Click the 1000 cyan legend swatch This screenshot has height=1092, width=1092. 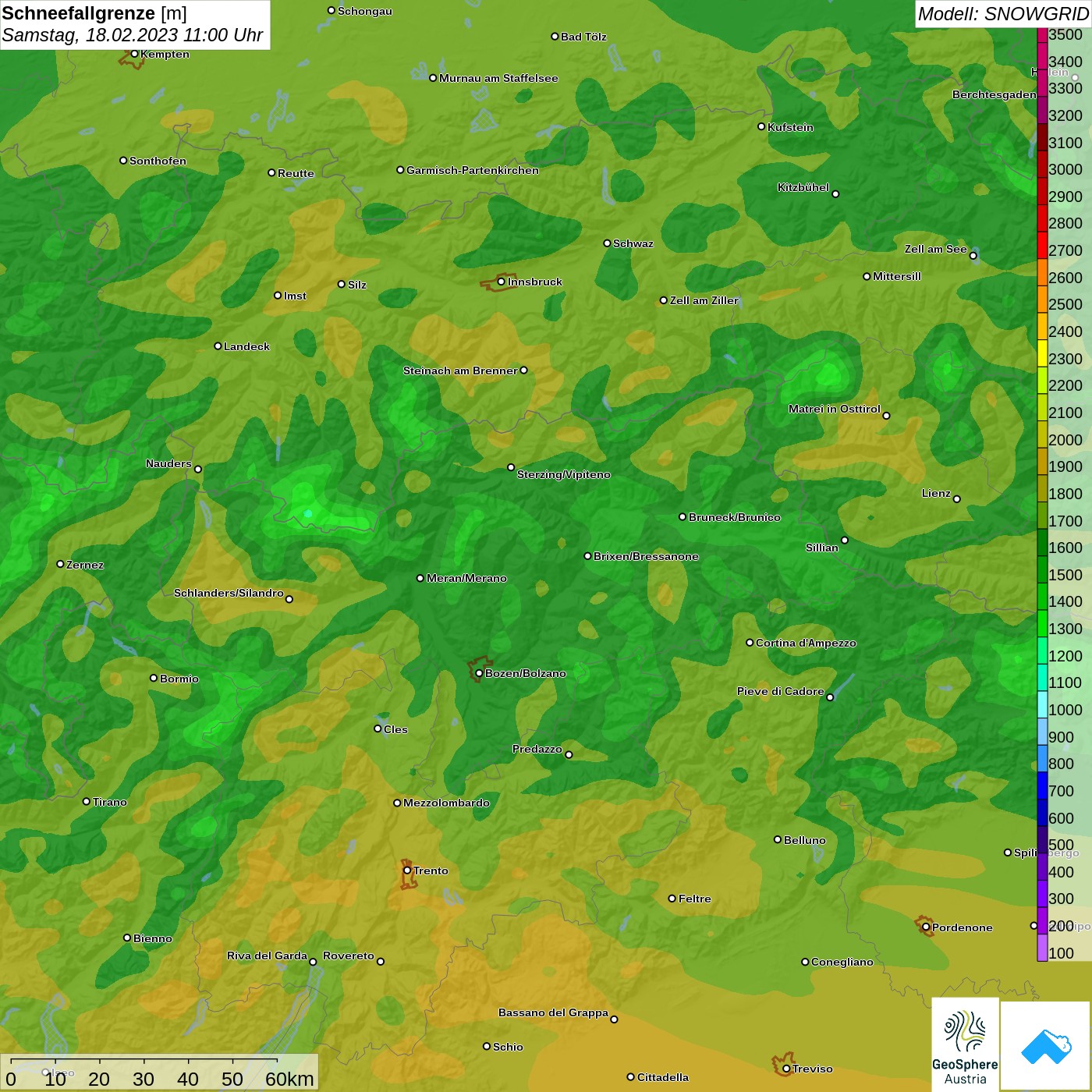click(1042, 704)
